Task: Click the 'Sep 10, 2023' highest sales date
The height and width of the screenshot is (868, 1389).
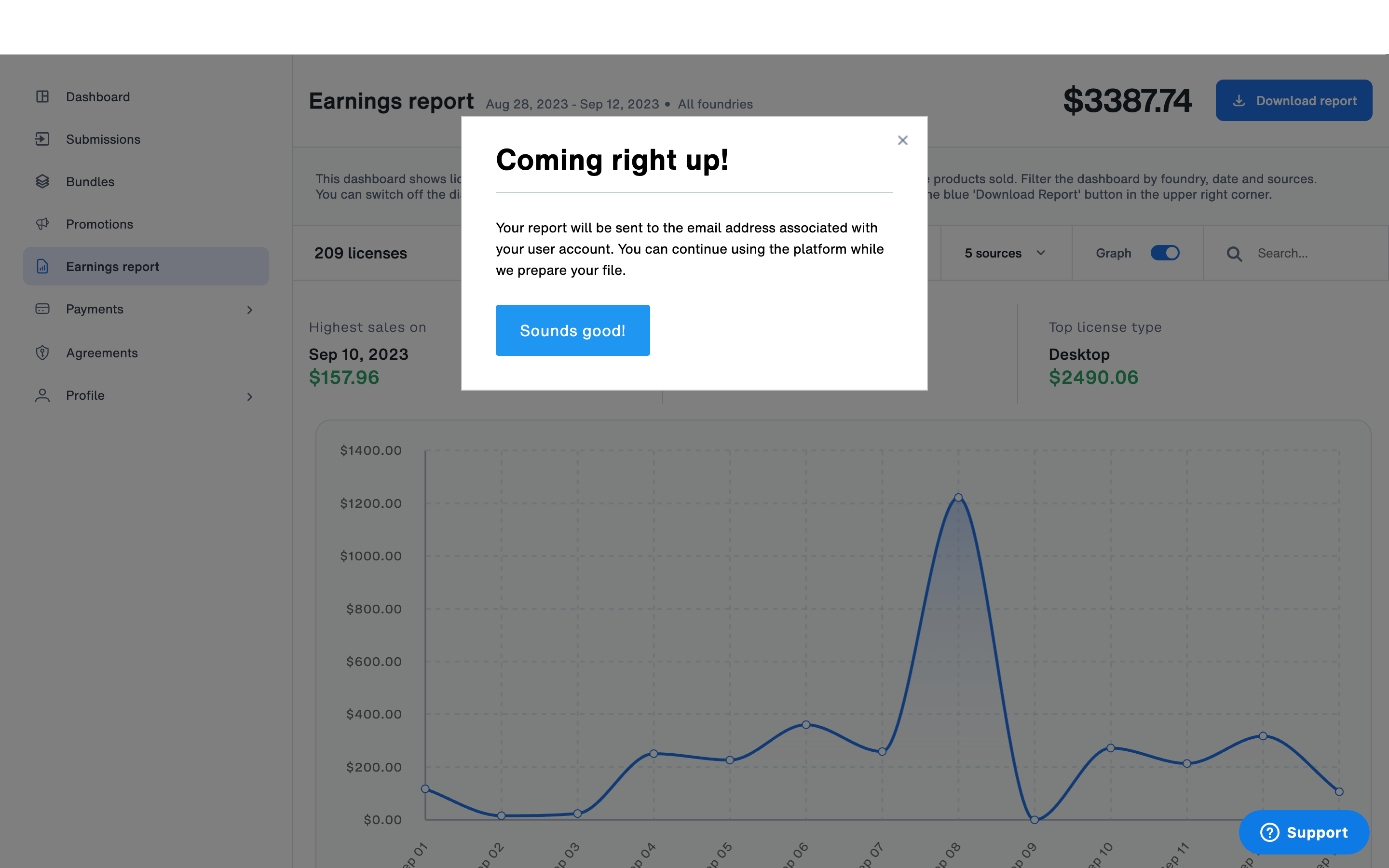Action: [x=359, y=354]
